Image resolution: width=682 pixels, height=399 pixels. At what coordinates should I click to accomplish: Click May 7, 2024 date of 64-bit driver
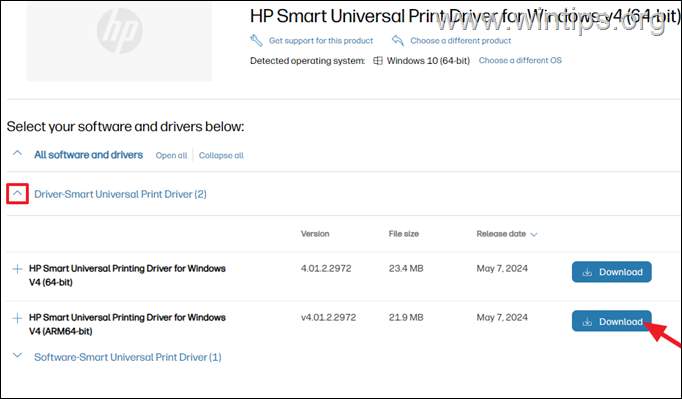click(502, 268)
